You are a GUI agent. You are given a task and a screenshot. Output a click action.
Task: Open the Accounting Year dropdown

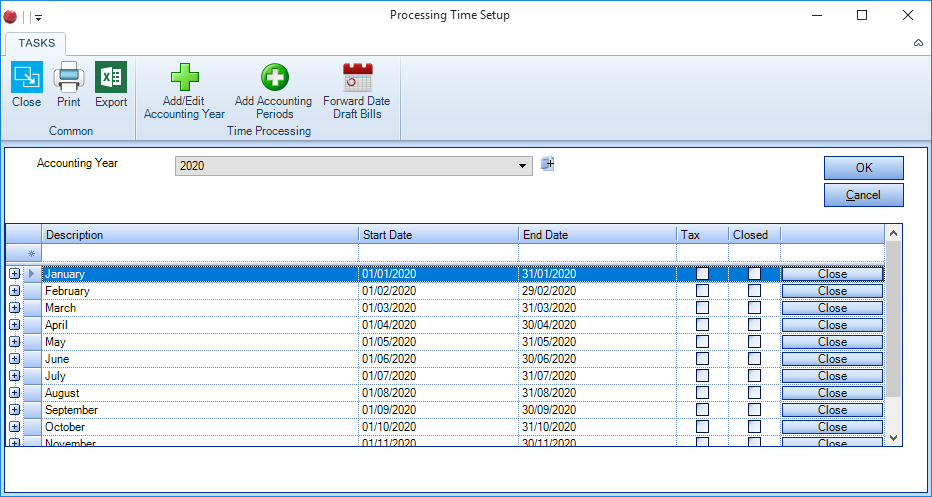coord(522,166)
